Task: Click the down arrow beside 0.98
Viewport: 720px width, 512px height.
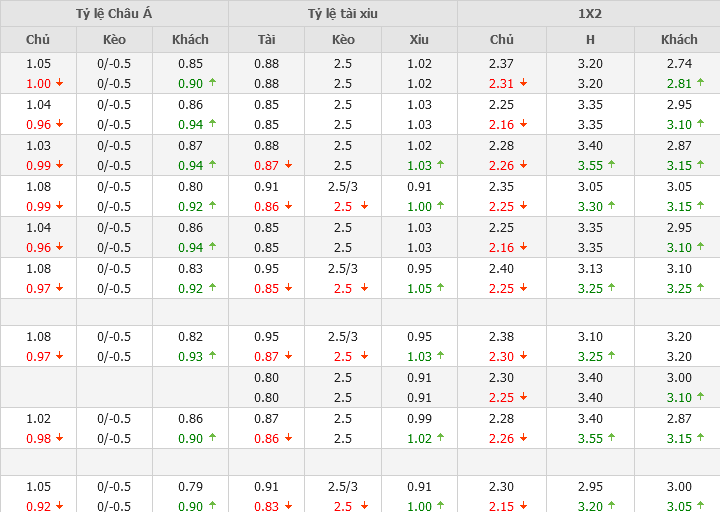Action: click(59, 439)
